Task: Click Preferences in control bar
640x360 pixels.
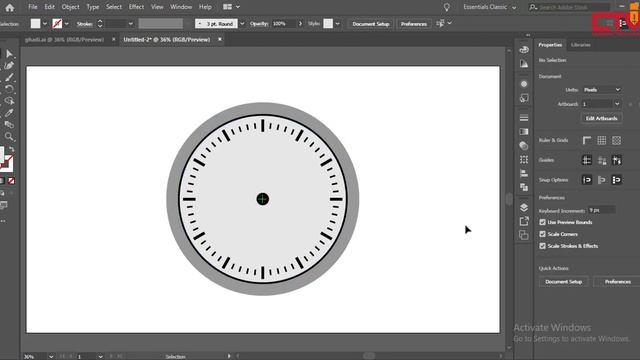Action: click(413, 24)
